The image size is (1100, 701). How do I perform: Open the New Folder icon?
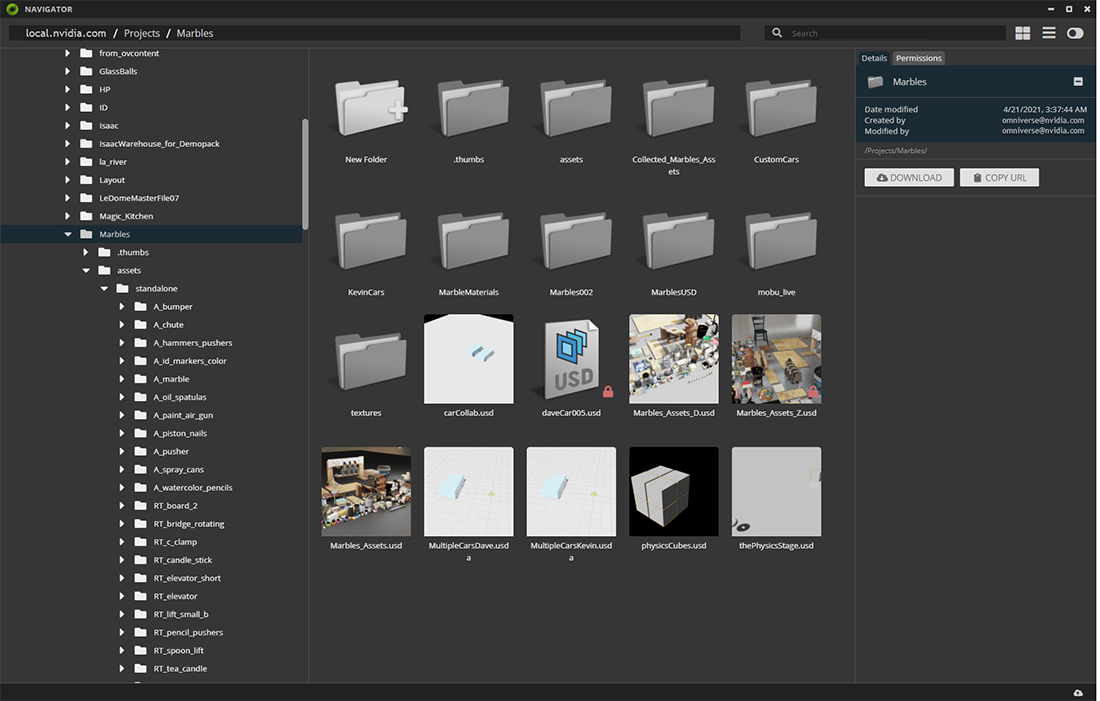coord(370,108)
